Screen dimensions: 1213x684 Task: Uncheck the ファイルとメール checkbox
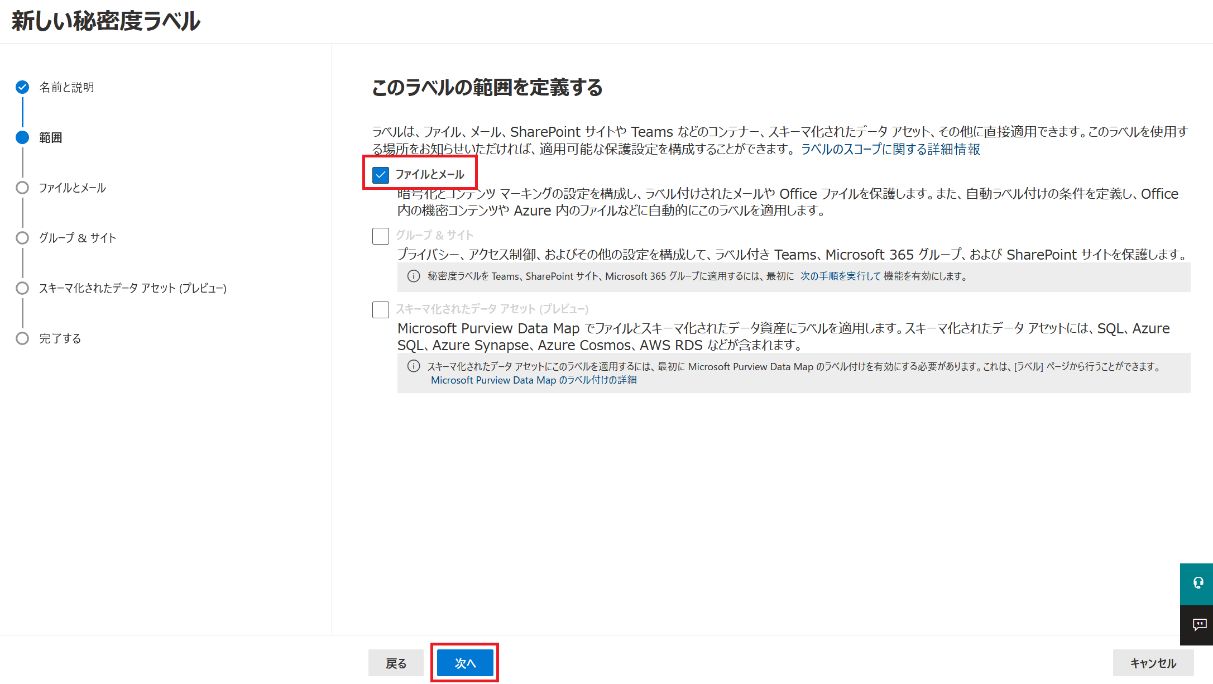pyautogui.click(x=380, y=175)
